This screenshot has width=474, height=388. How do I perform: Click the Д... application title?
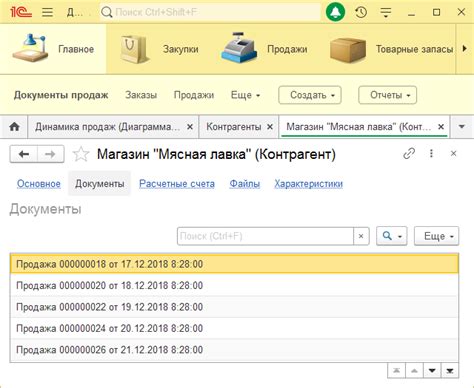(75, 12)
